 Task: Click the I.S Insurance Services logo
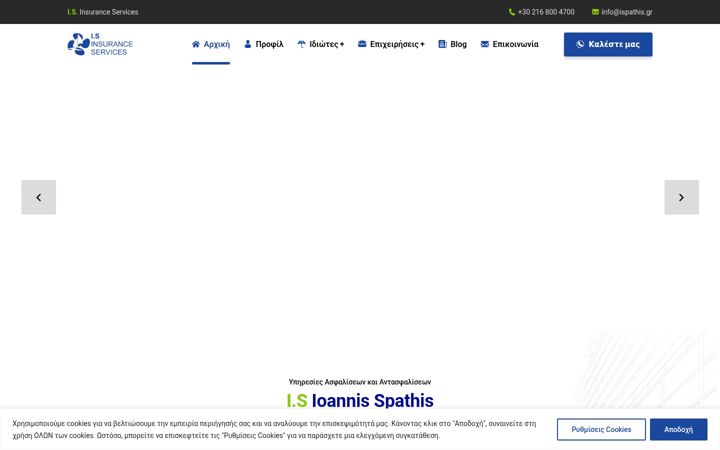tap(100, 44)
